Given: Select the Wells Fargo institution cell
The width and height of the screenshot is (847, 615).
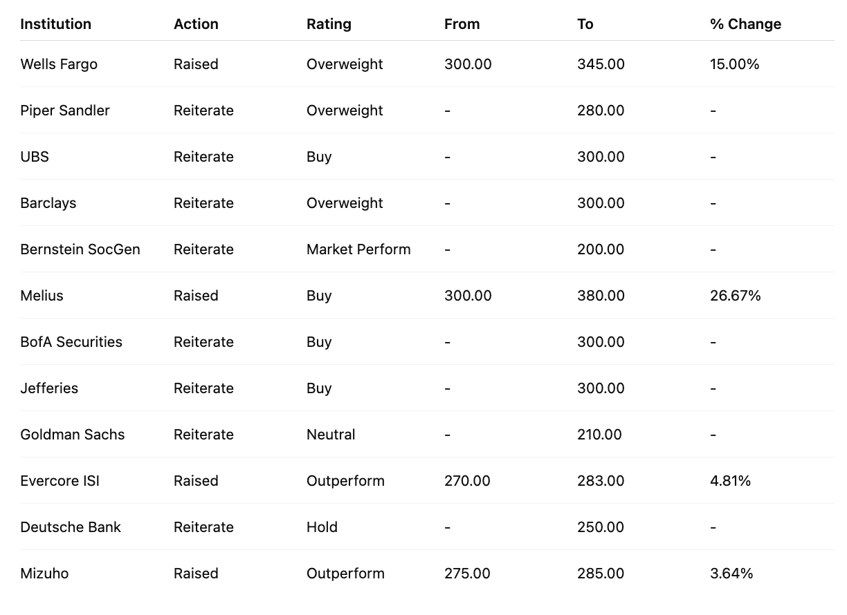Looking at the screenshot, I should point(59,64).
